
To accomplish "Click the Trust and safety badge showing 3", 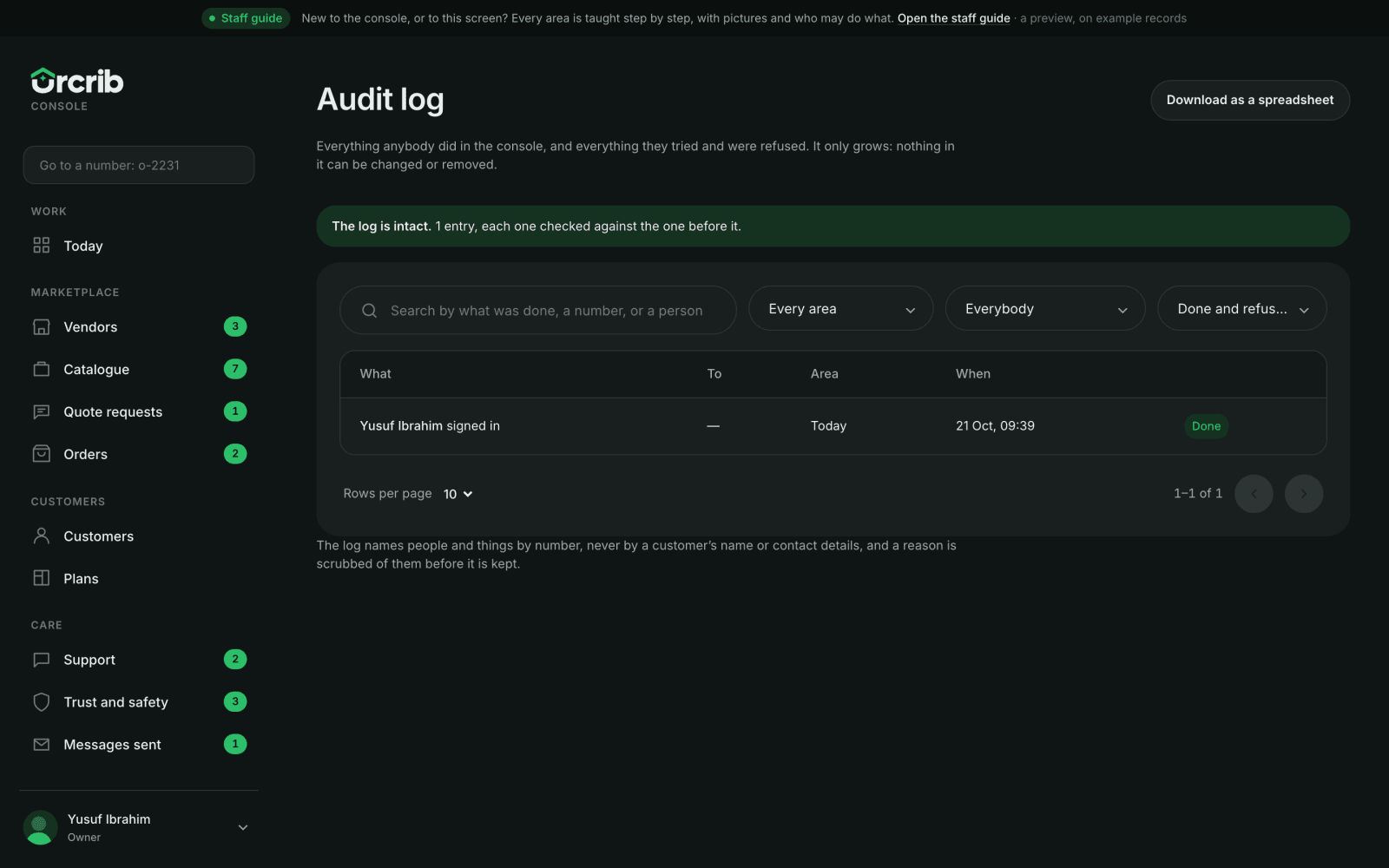I will pyautogui.click(x=235, y=701).
